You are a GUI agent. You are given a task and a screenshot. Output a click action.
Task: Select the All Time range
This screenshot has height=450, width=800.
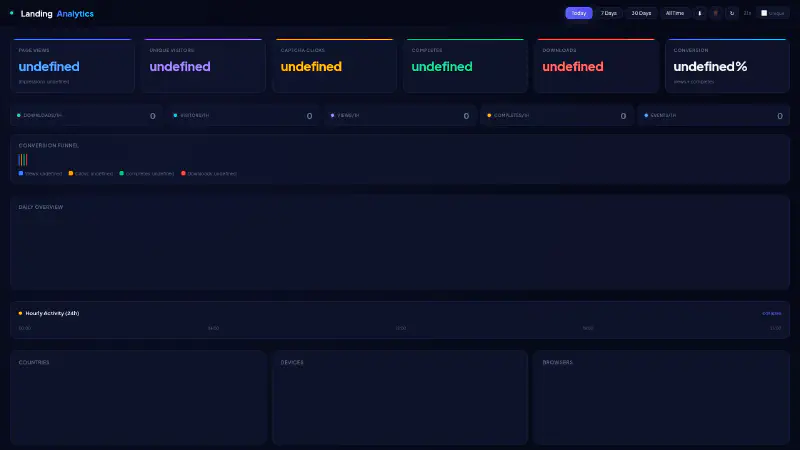(674, 13)
